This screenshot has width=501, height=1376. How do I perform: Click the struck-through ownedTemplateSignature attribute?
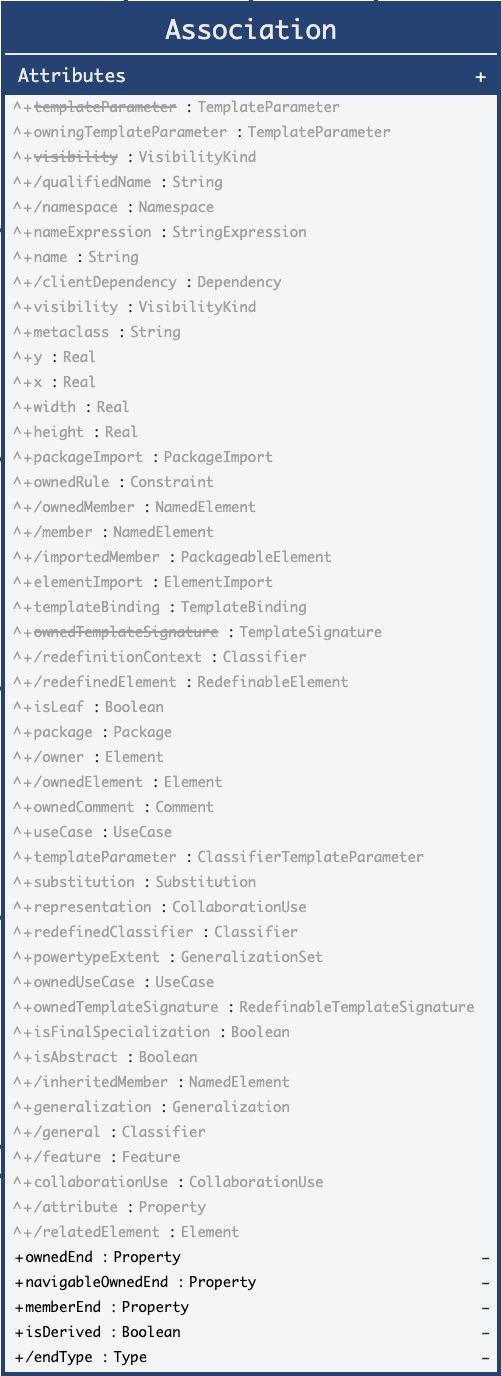point(197,632)
